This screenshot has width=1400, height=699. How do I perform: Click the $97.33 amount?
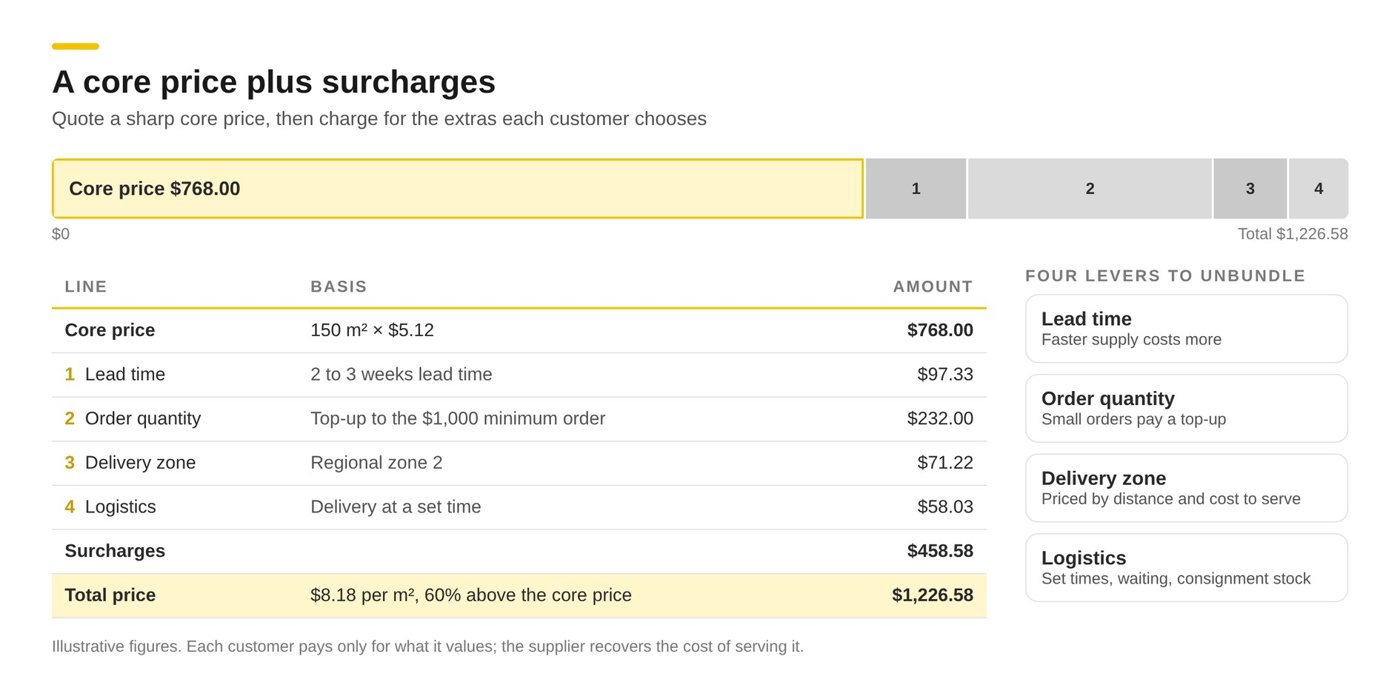point(945,374)
